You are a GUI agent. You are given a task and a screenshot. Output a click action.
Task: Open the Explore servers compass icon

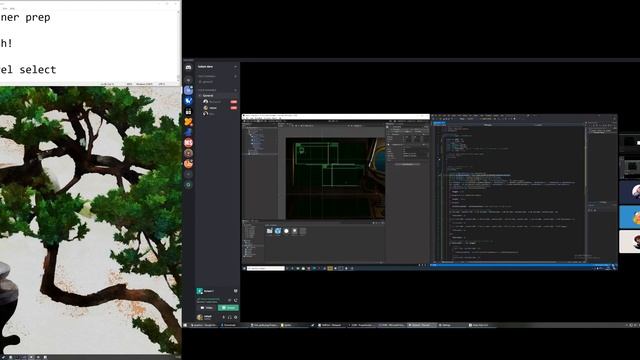(x=188, y=185)
